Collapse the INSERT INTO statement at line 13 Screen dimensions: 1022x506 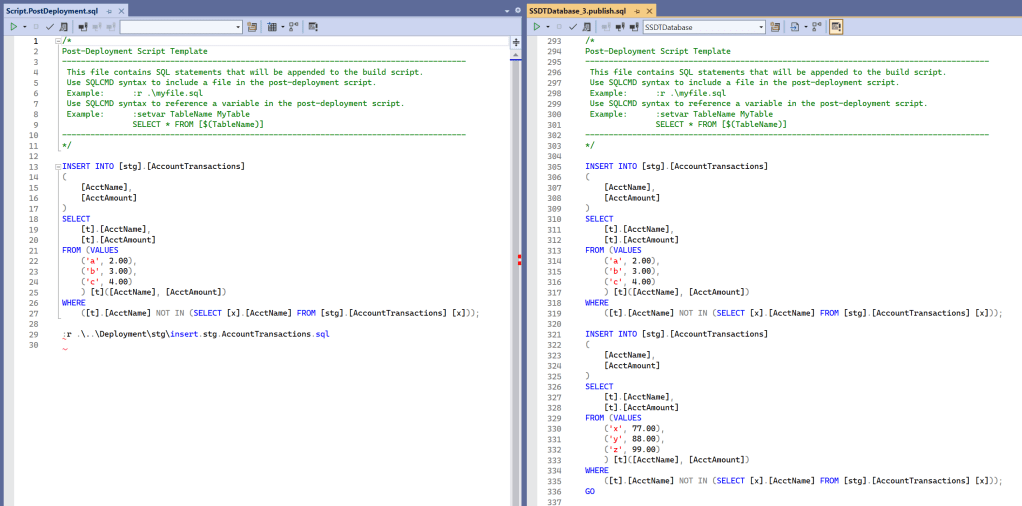coord(58,166)
